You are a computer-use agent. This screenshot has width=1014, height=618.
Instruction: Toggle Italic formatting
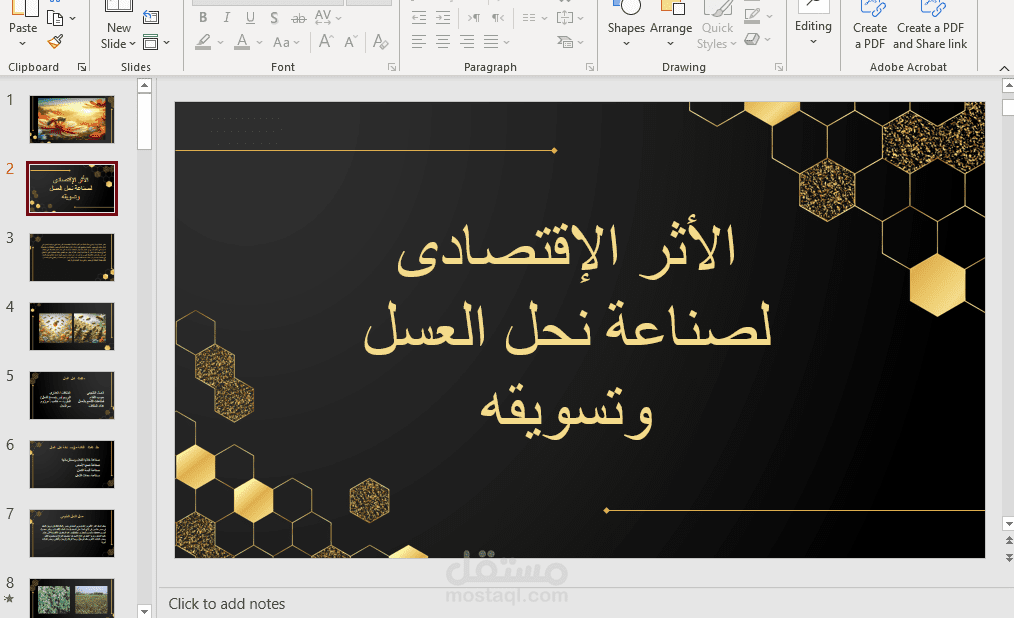tap(226, 18)
